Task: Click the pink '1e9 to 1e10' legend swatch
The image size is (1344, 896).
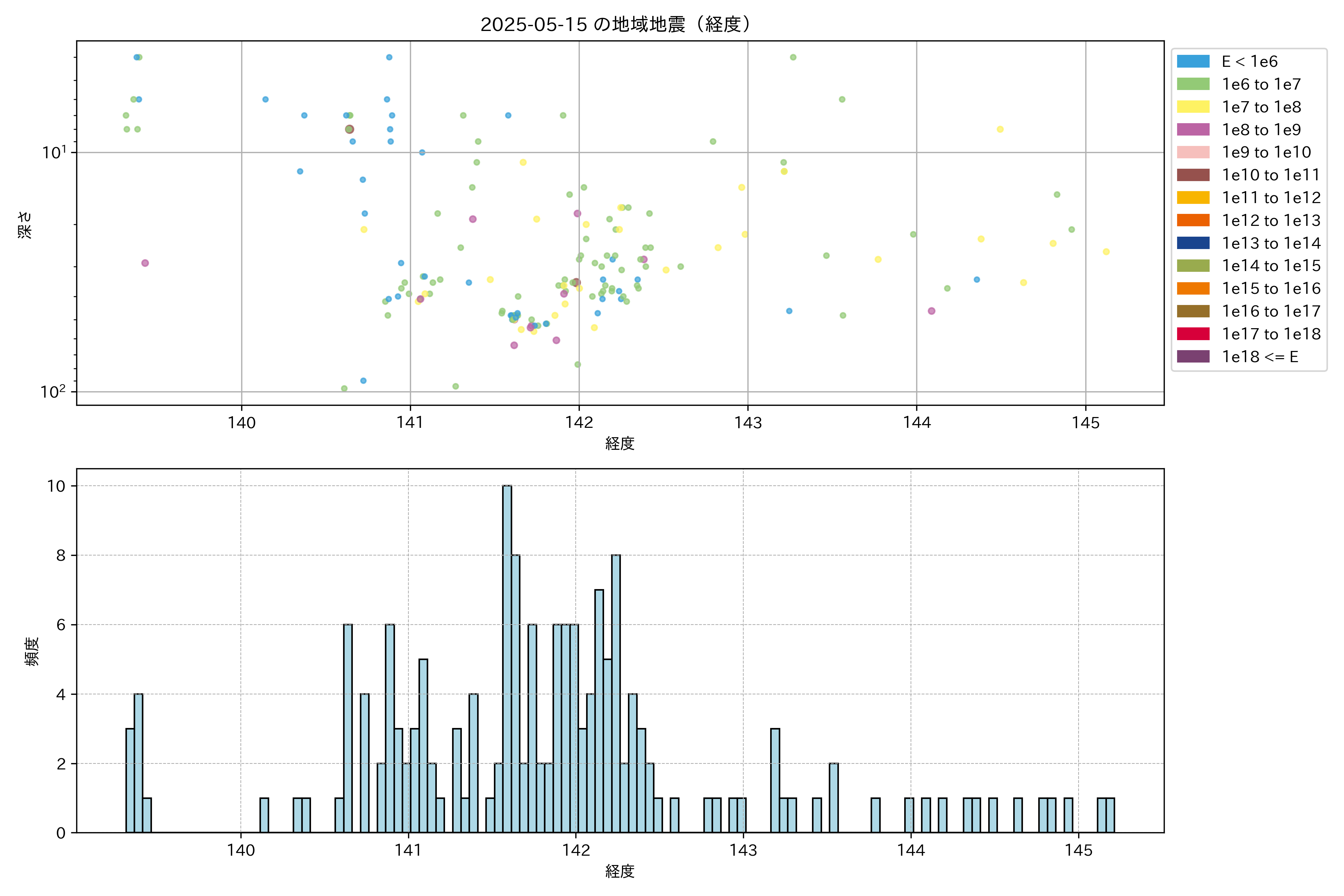Action: (1193, 152)
